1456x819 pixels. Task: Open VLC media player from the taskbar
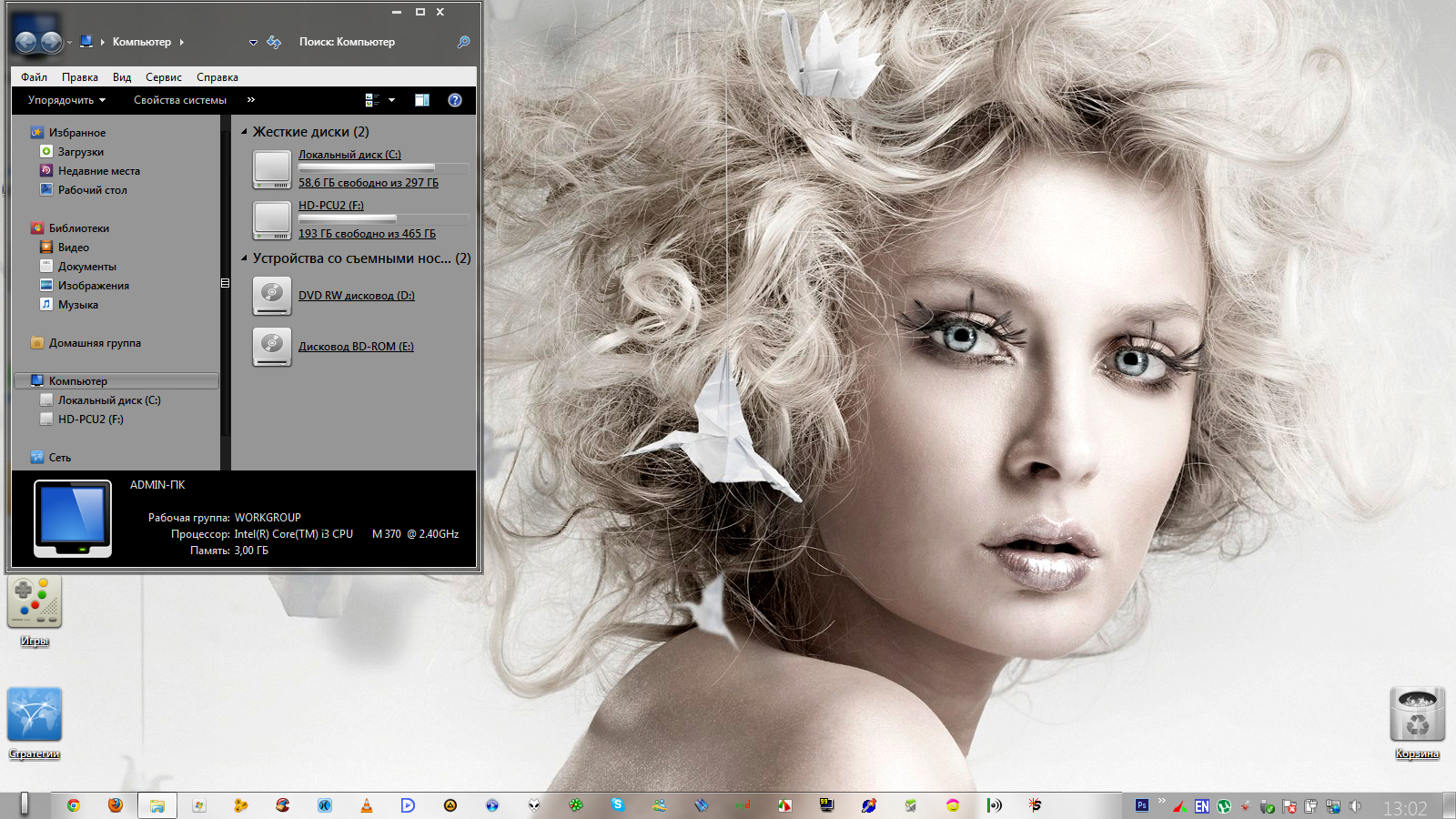(367, 805)
